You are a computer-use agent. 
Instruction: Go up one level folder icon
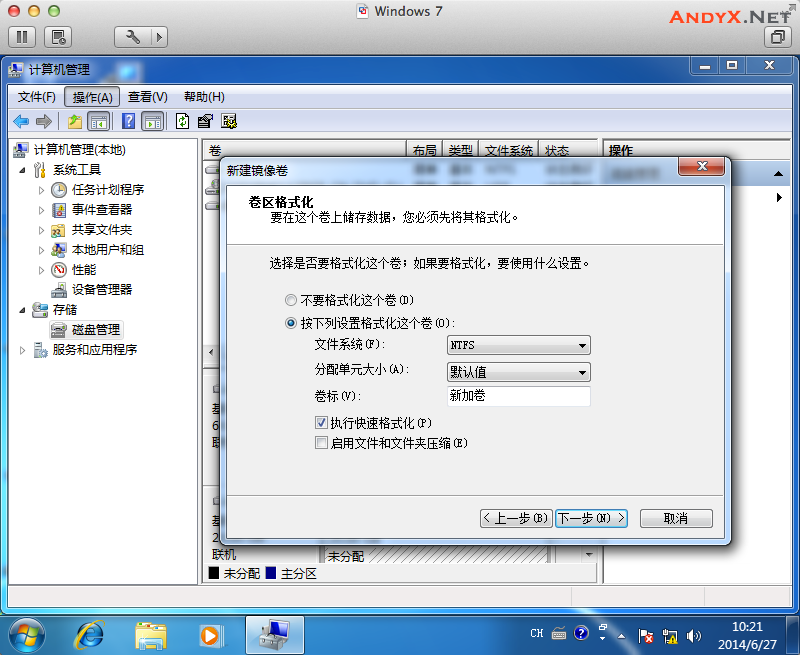coord(75,121)
